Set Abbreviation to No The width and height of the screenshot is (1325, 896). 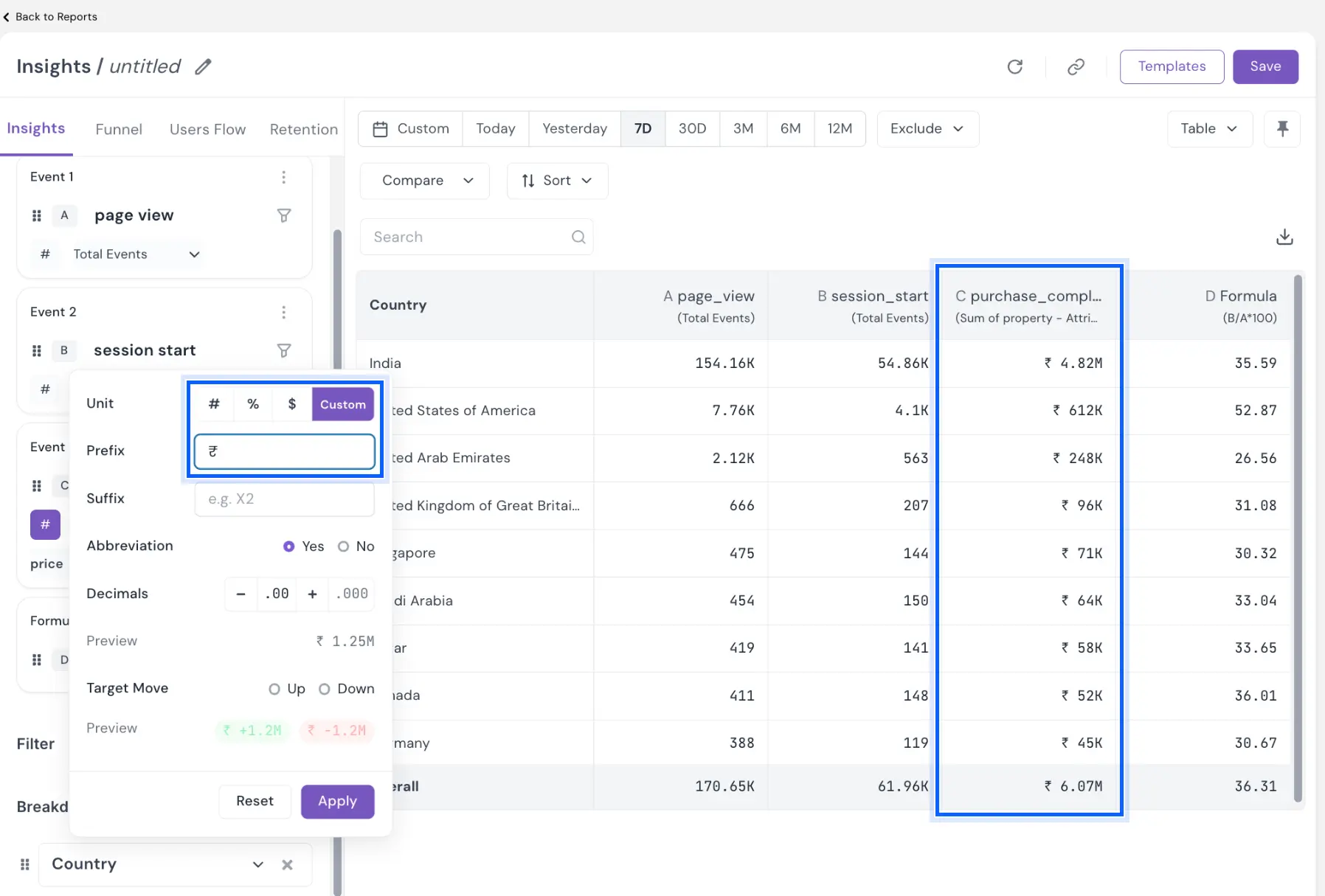343,546
